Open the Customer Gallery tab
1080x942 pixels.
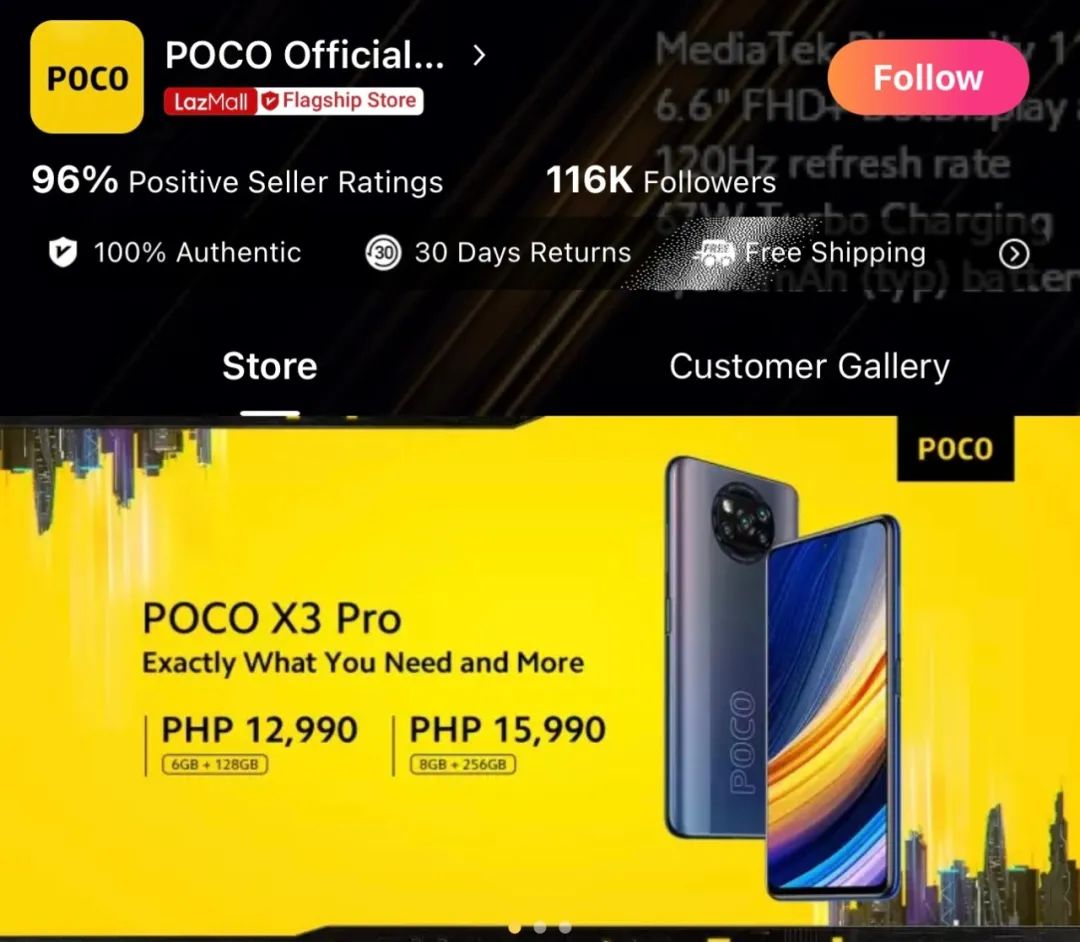(x=809, y=366)
